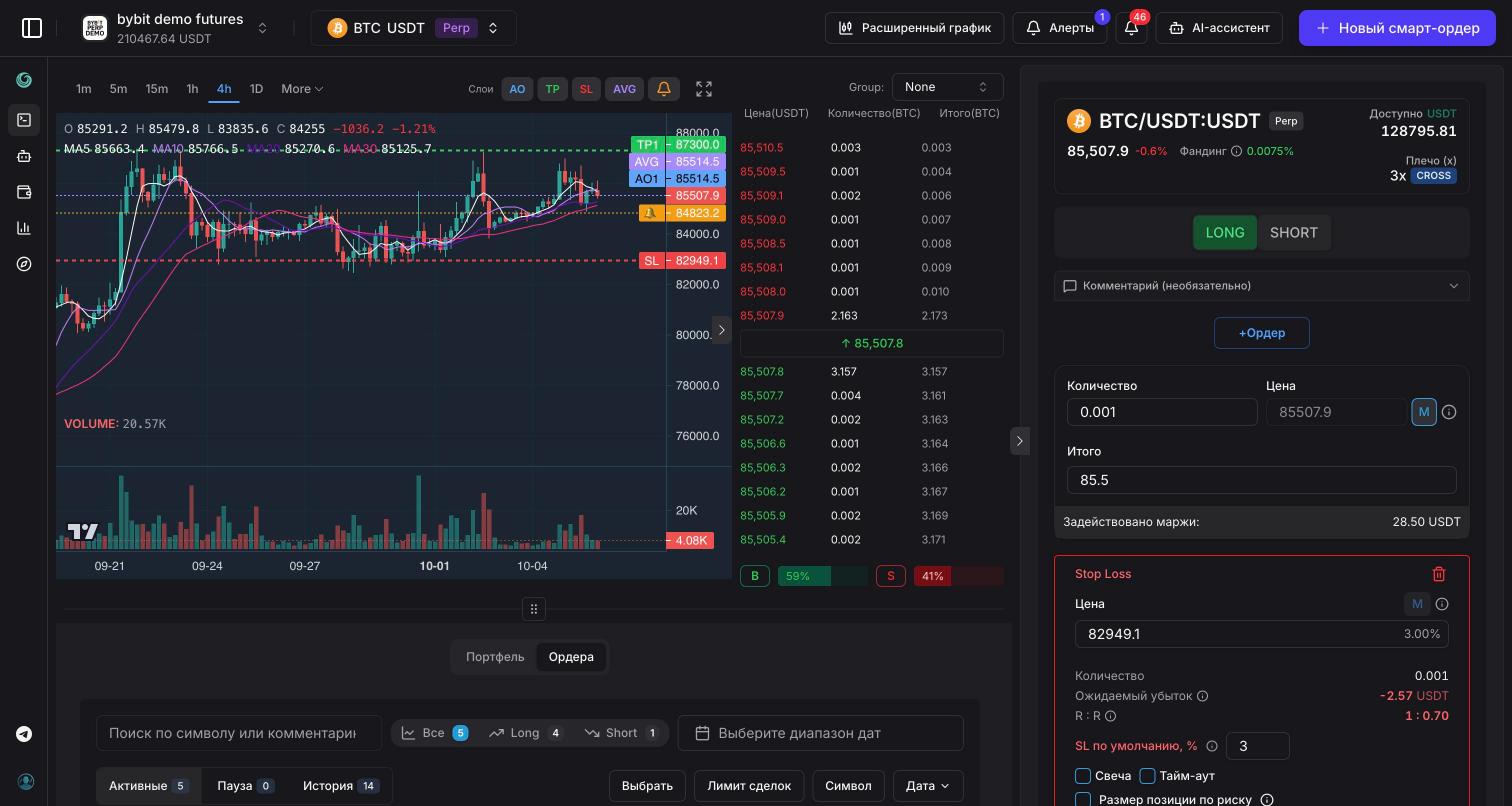The height and width of the screenshot is (806, 1512).
Task: Open the compass explore sidebar icon
Action: tap(24, 264)
